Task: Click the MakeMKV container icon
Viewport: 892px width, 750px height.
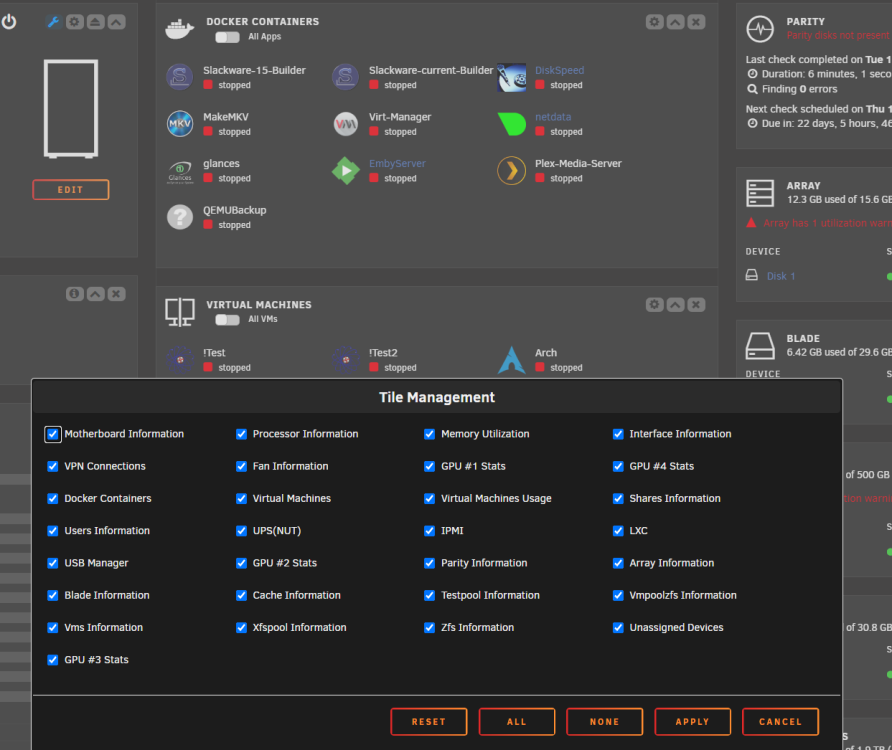Action: pos(180,123)
